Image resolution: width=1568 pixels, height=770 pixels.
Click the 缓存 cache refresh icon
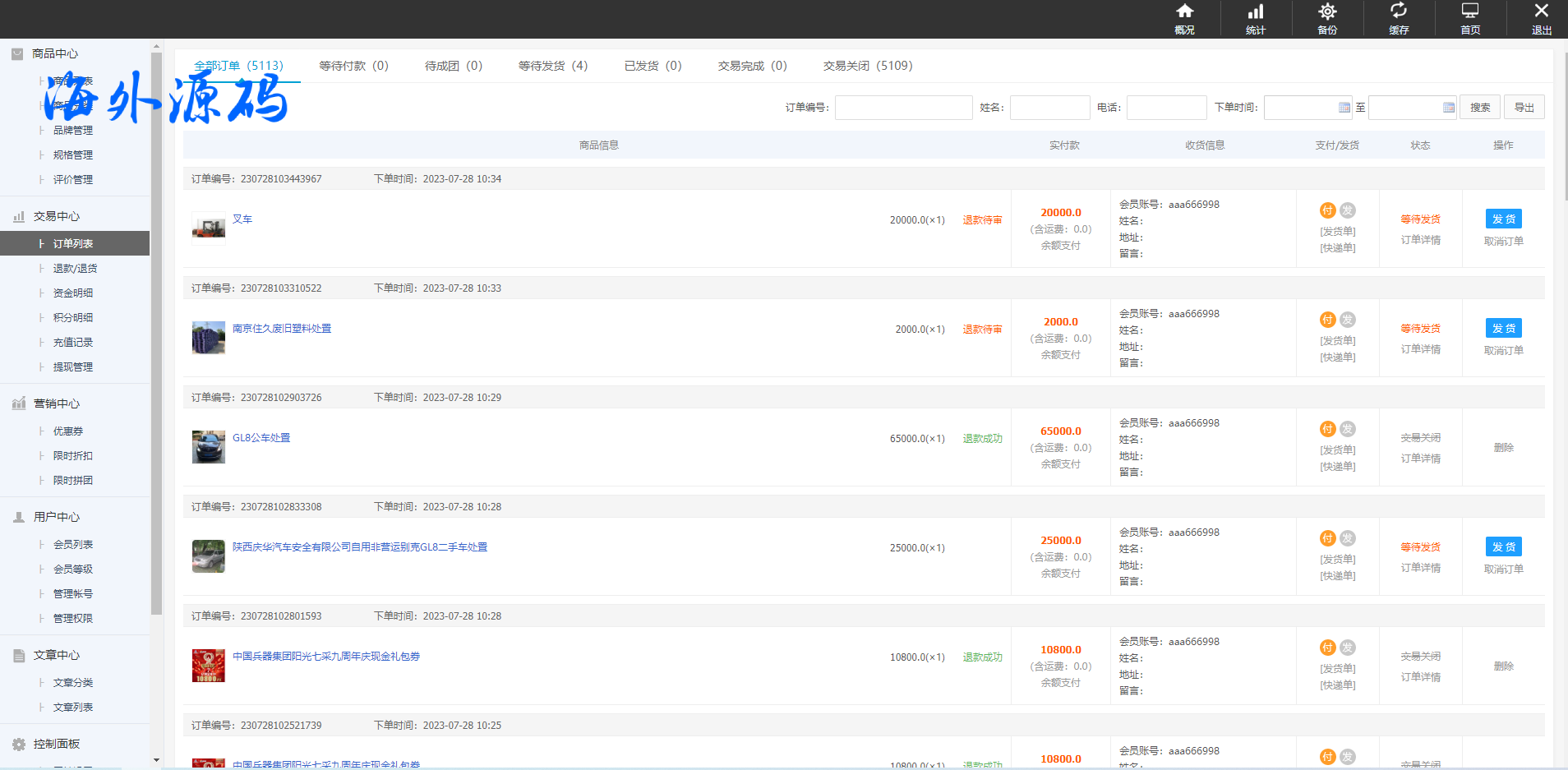(1399, 12)
